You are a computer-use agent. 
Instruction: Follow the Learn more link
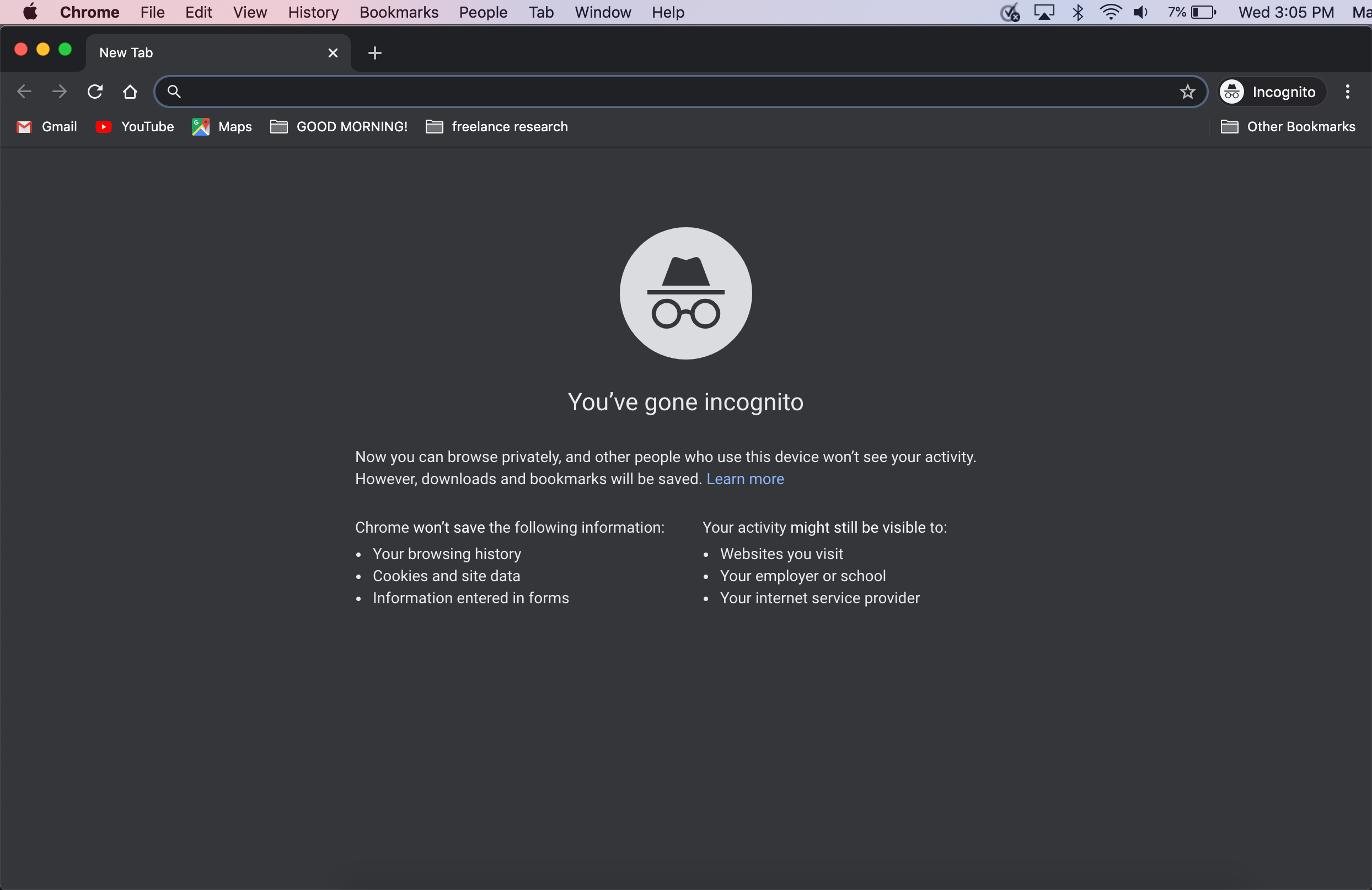(x=745, y=479)
